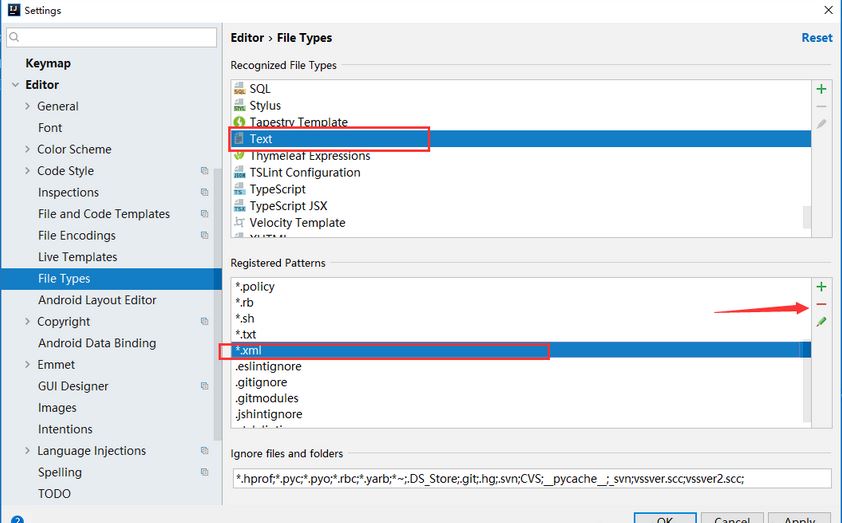Click project-level icon beside Language Injections
The image size is (842, 523).
205,451
